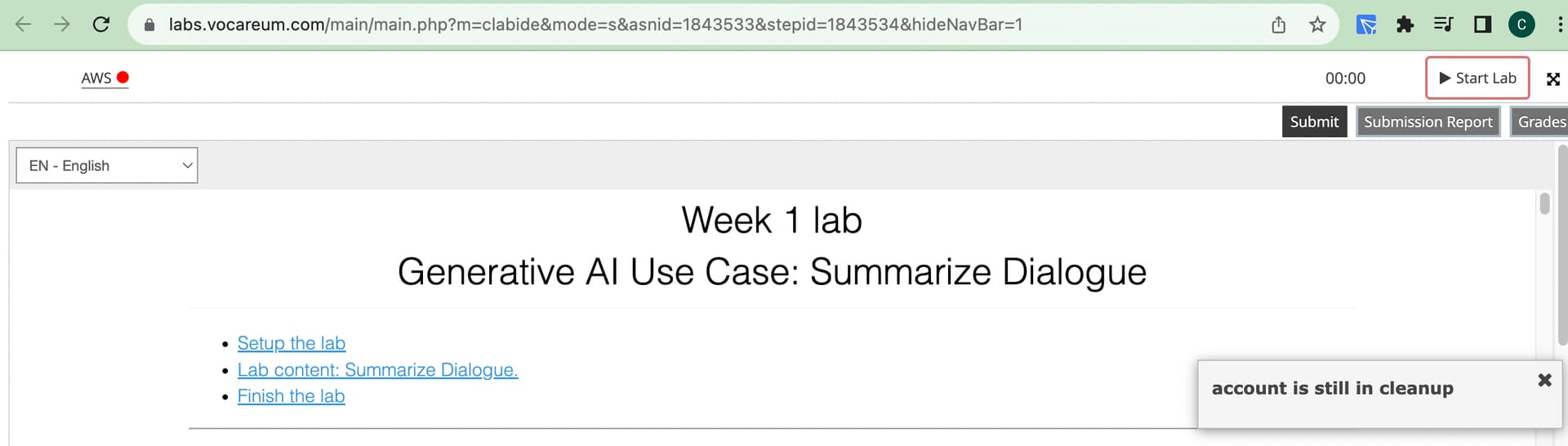Open media controls icon in toolbar
1568x446 pixels.
[1443, 25]
